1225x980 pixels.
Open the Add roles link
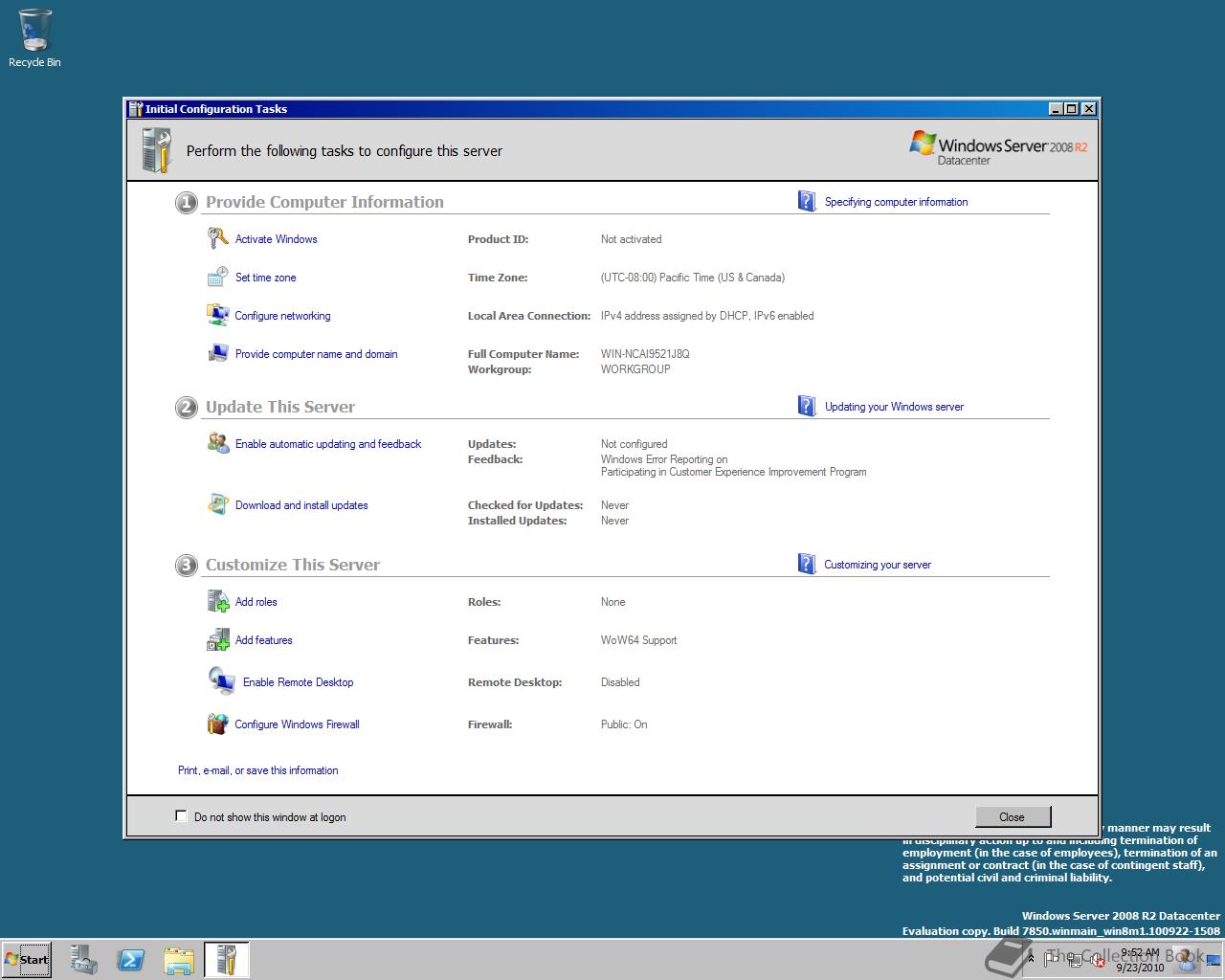pyautogui.click(x=256, y=602)
